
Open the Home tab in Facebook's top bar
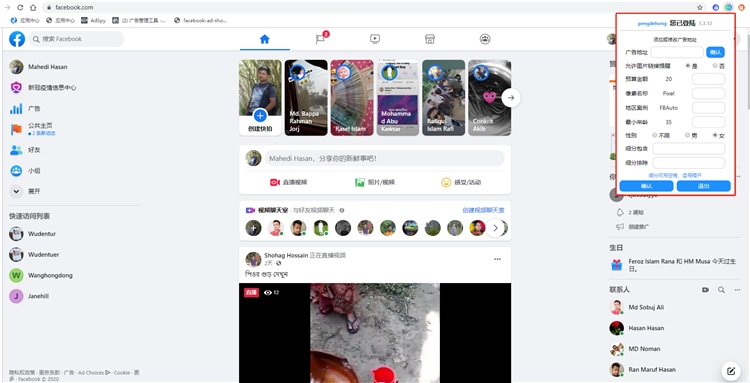265,39
